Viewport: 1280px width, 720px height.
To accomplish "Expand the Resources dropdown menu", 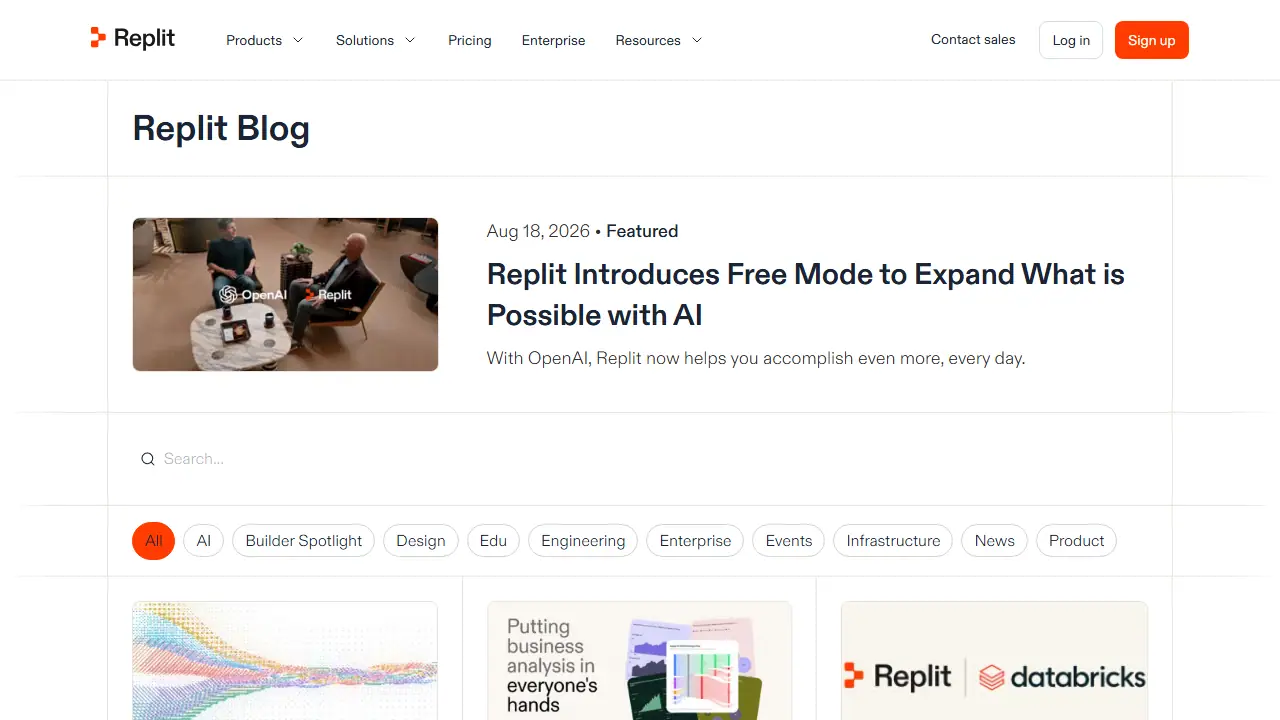I will click(659, 40).
